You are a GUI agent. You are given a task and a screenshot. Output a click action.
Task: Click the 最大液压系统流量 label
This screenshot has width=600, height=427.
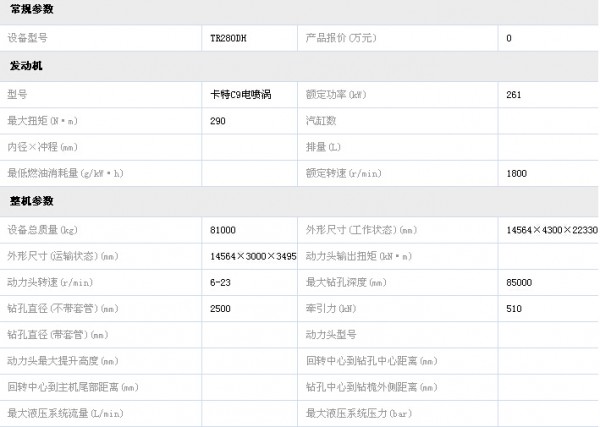tap(65, 412)
